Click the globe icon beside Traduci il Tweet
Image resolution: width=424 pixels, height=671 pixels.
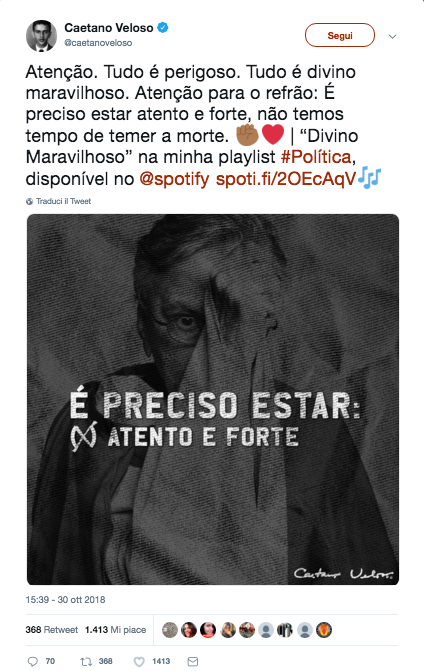[30, 201]
